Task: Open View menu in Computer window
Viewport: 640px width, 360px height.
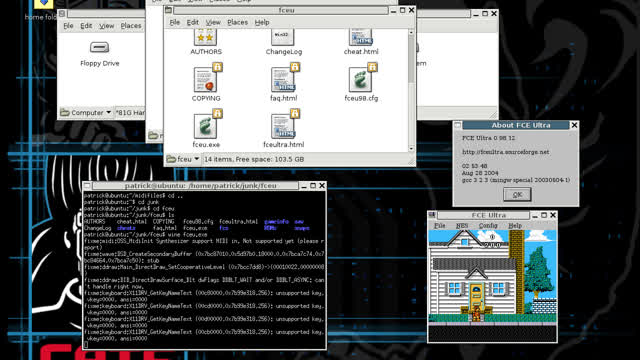Action: pos(107,26)
